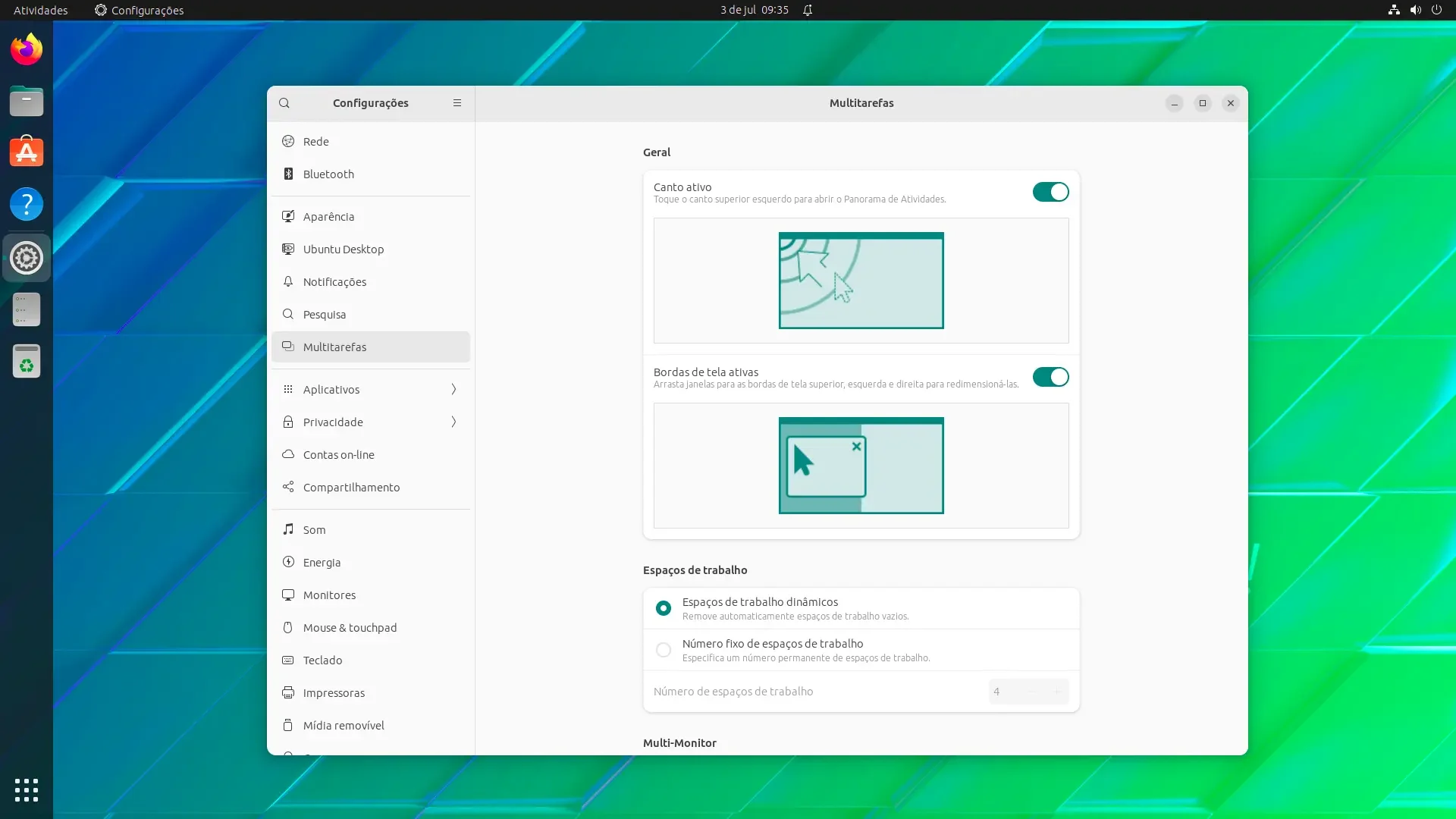Click the Contas on-line cloud icon
The width and height of the screenshot is (1456, 819).
(x=288, y=454)
